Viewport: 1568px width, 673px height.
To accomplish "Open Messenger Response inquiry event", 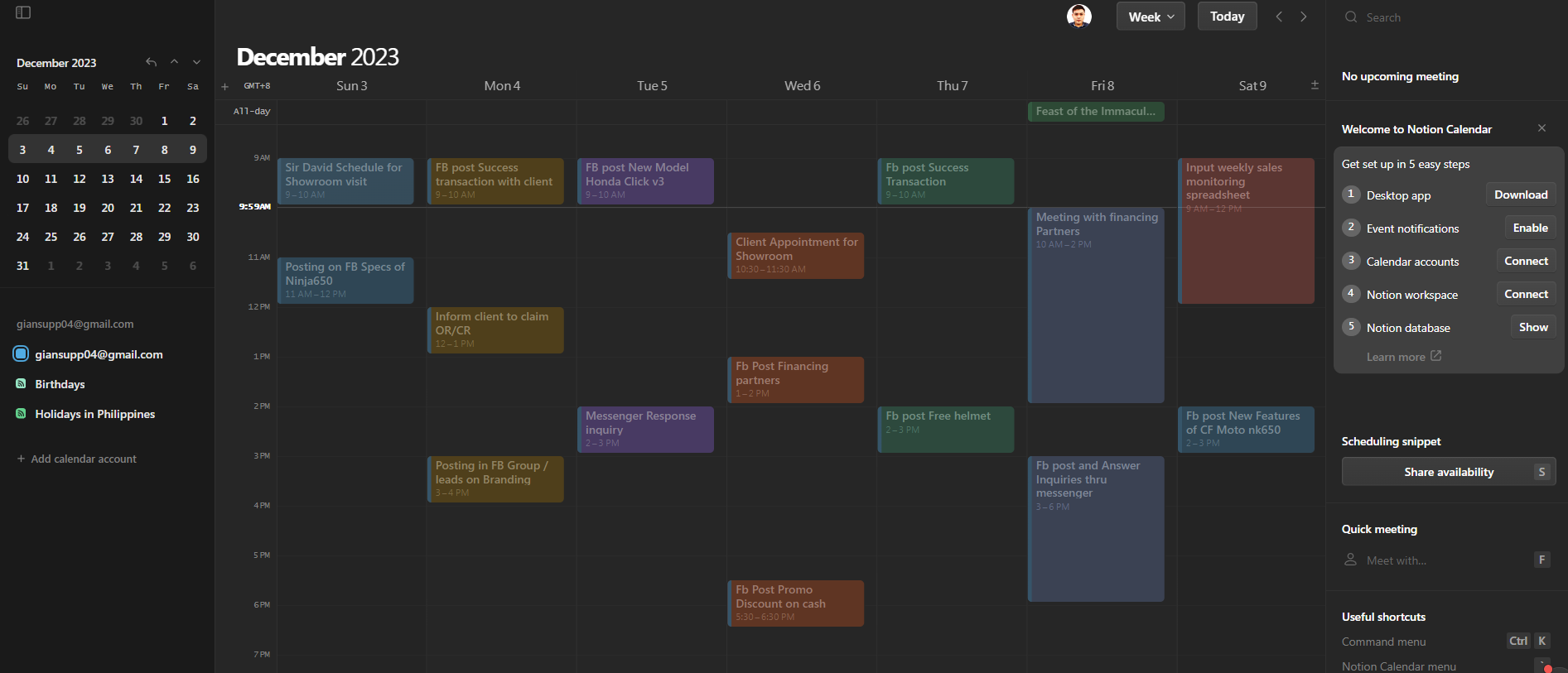I will coord(645,430).
